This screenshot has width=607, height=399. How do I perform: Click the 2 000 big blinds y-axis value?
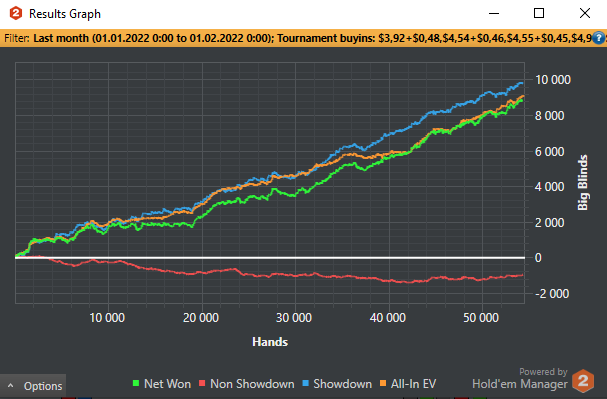550,223
